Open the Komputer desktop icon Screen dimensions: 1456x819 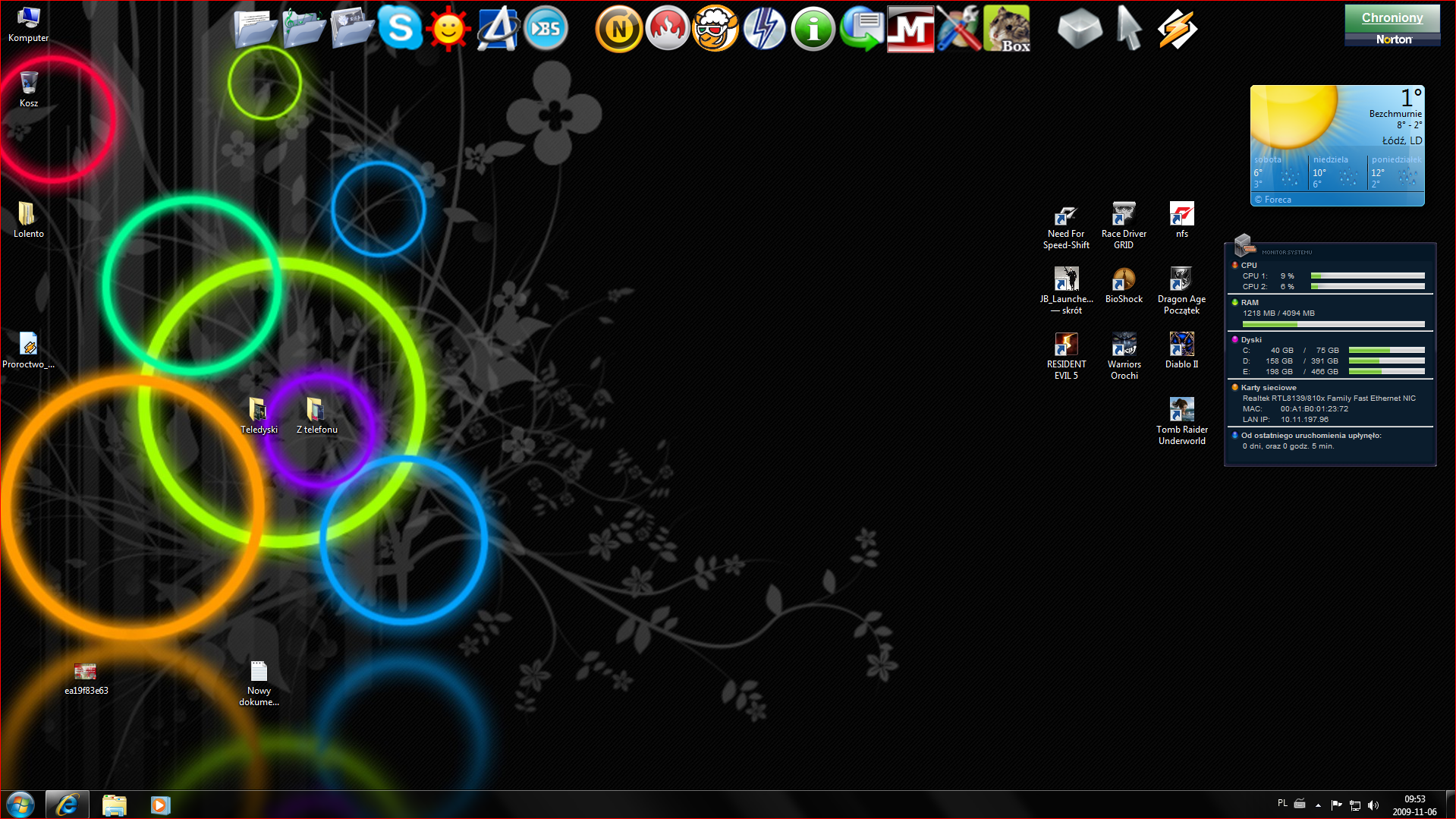pyautogui.click(x=28, y=24)
